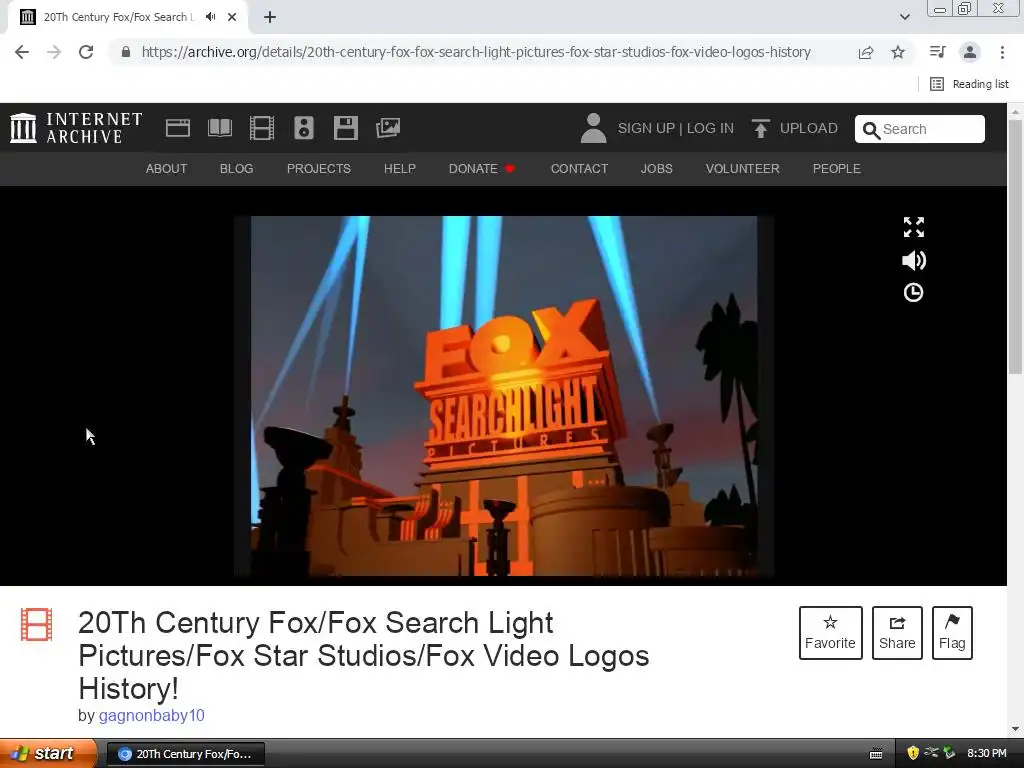Open the Software (floppy disk) media icon

coord(345,128)
